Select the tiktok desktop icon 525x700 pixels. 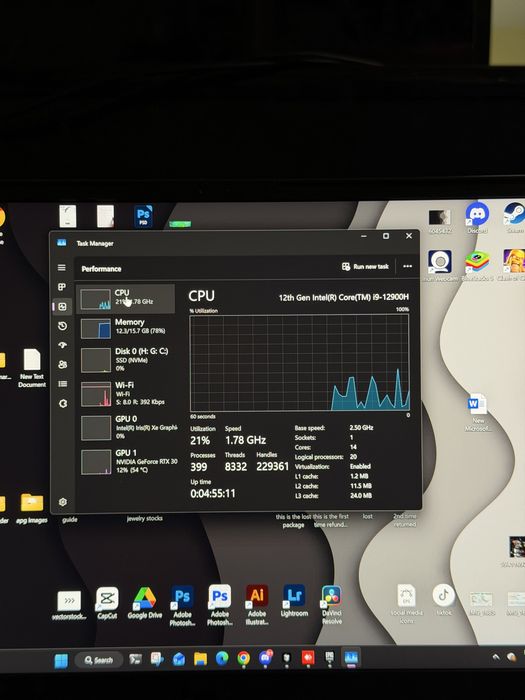[x=444, y=600]
